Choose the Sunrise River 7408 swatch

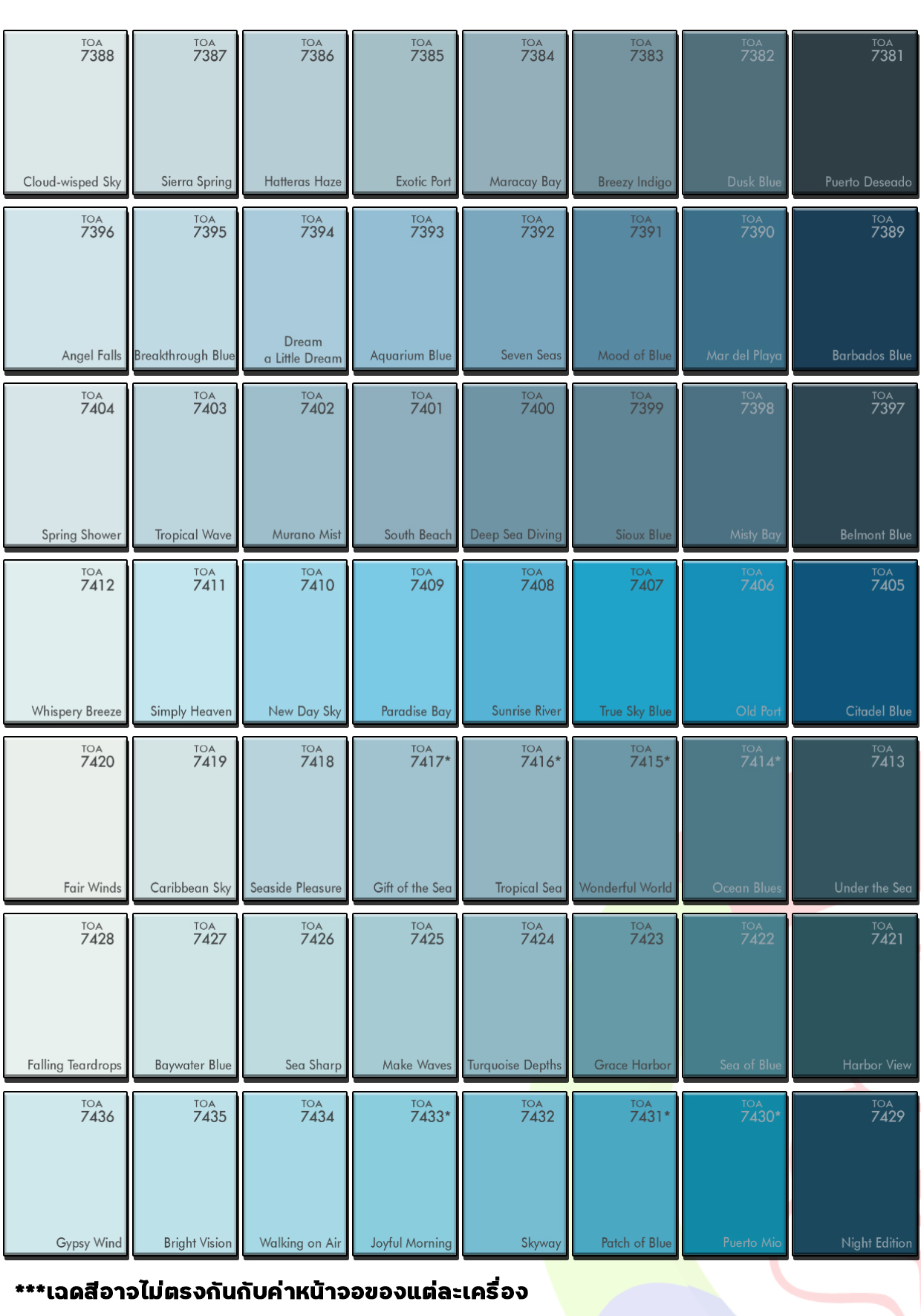(x=515, y=642)
